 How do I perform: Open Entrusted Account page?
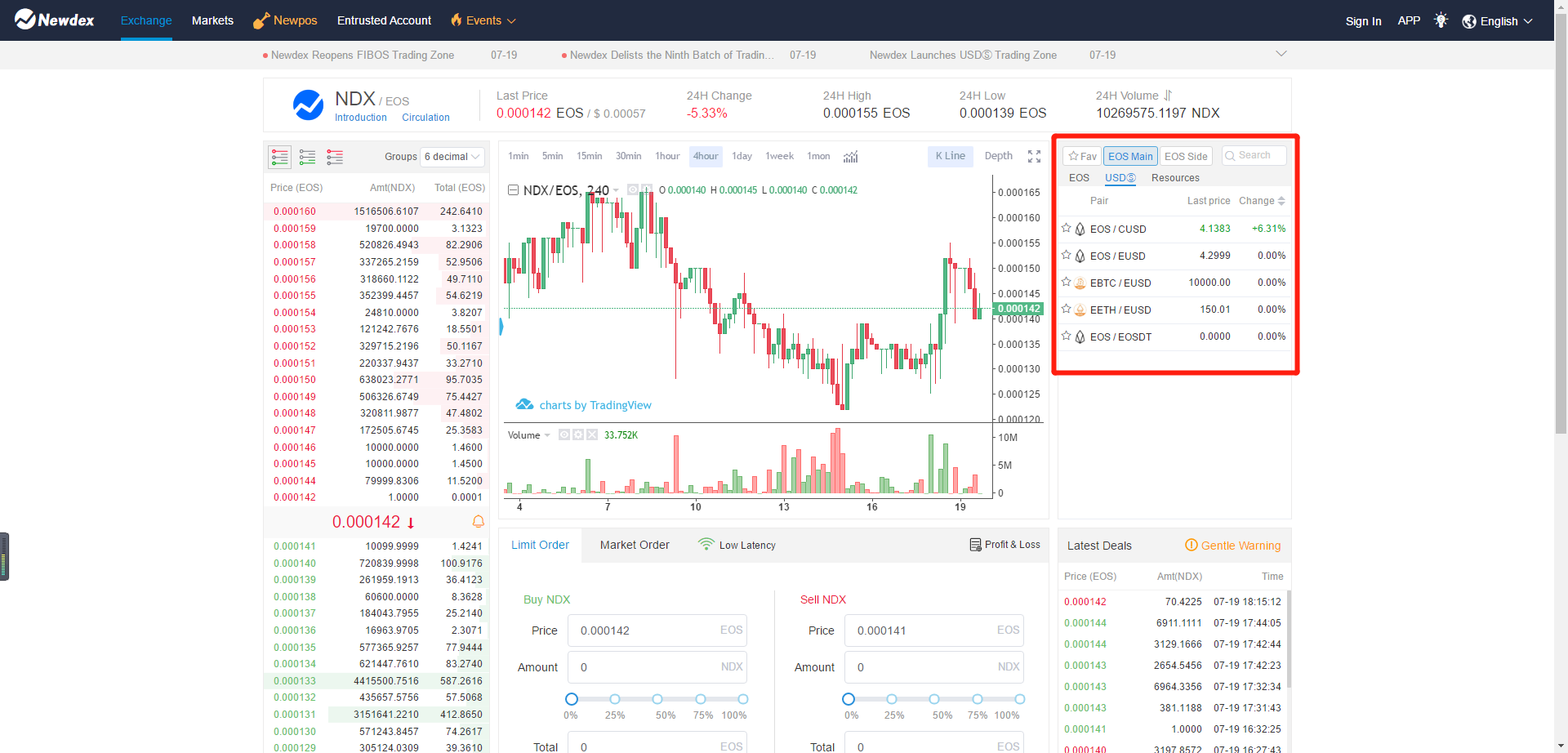[384, 20]
